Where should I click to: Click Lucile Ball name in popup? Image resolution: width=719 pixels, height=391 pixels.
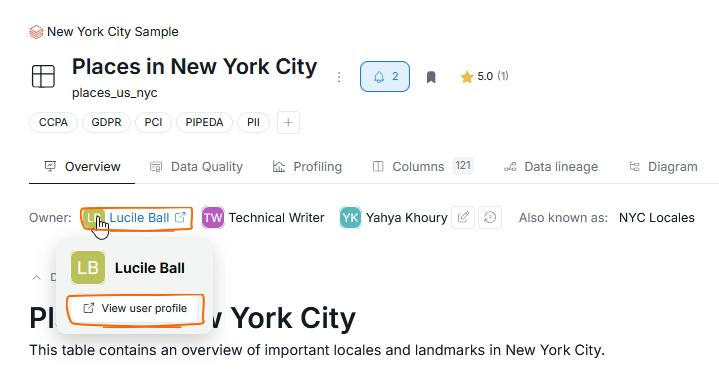pos(149,268)
